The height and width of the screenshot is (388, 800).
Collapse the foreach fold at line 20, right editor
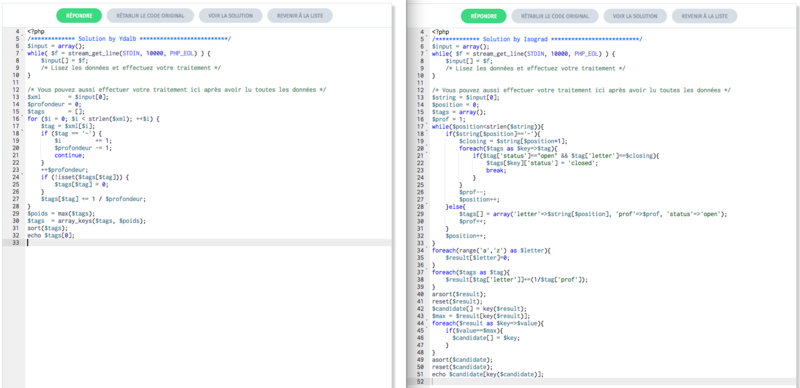click(x=427, y=146)
